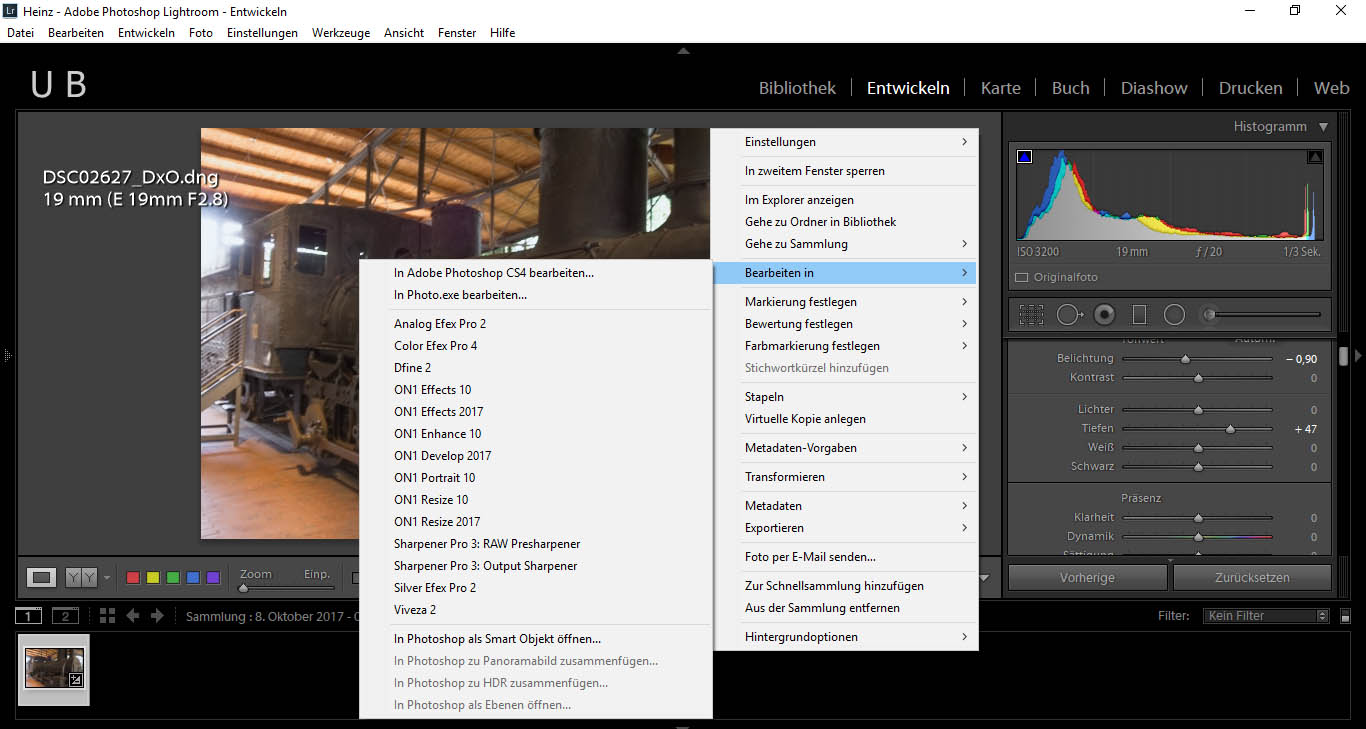Expand the Gehe zu Sammlung submenu
Viewport: 1366px width, 729px height.
[x=845, y=244]
